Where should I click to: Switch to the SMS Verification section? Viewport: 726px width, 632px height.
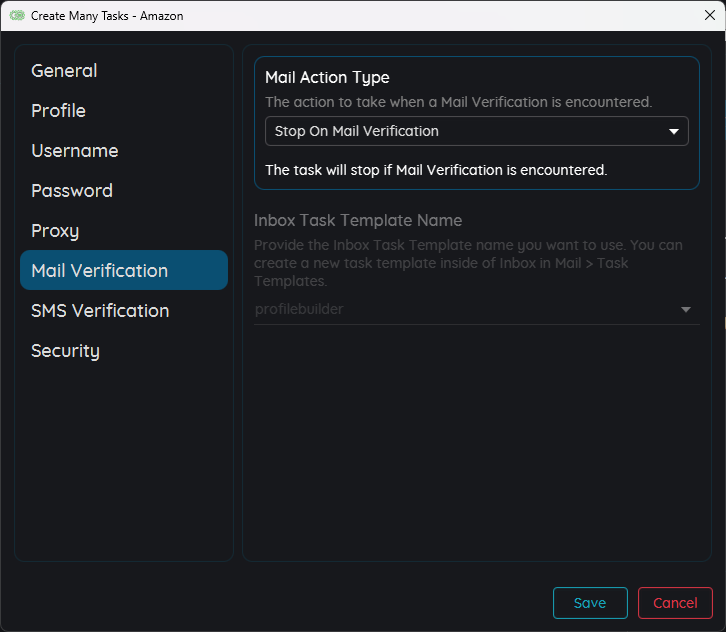pyautogui.click(x=100, y=311)
